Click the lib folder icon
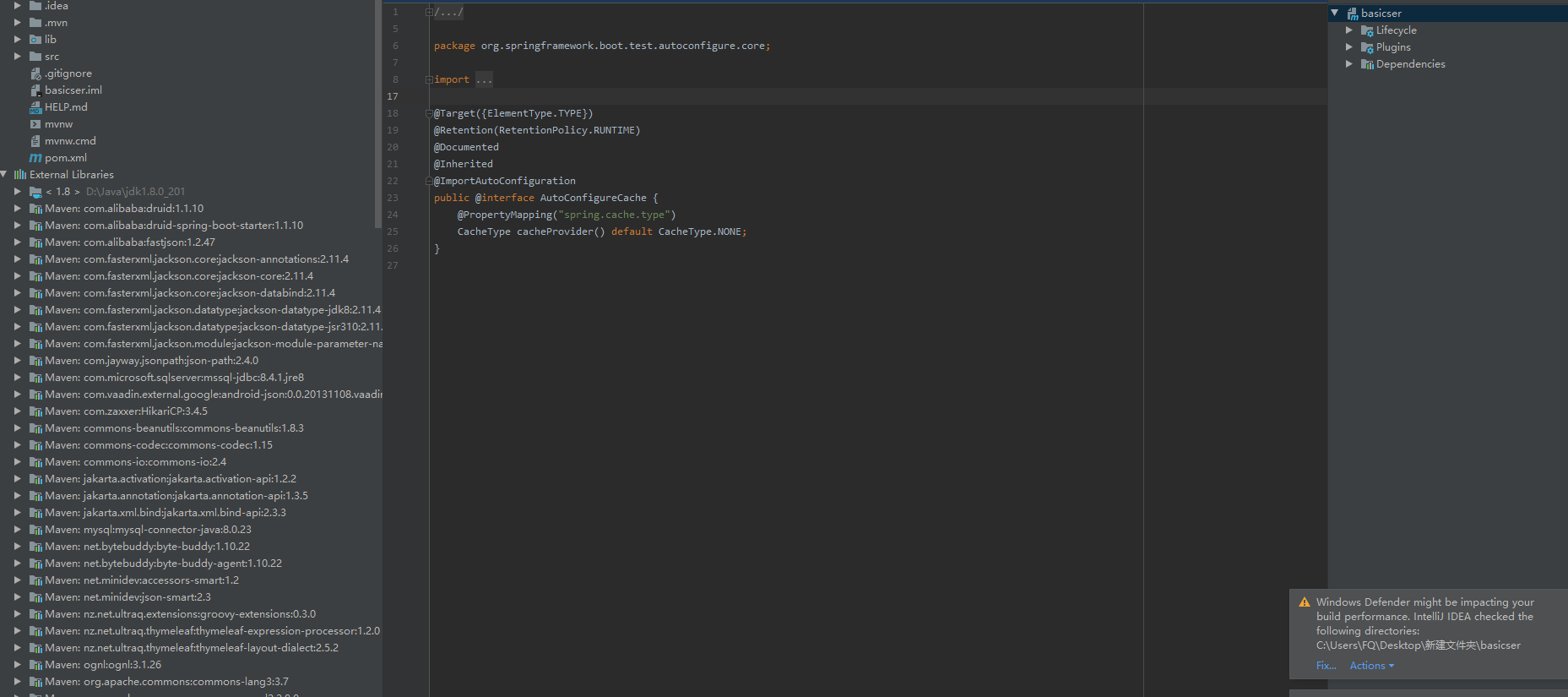 [35, 40]
